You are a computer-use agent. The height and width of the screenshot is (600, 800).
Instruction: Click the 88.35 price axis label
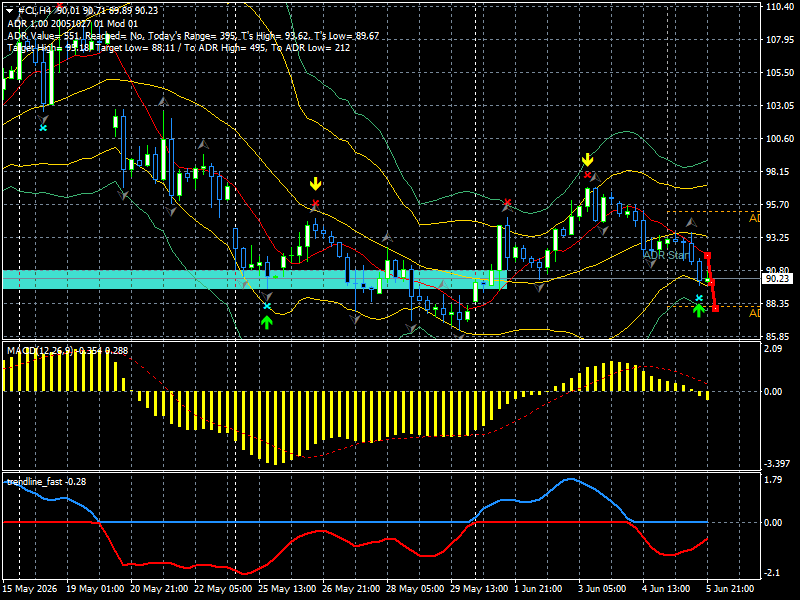coord(780,304)
